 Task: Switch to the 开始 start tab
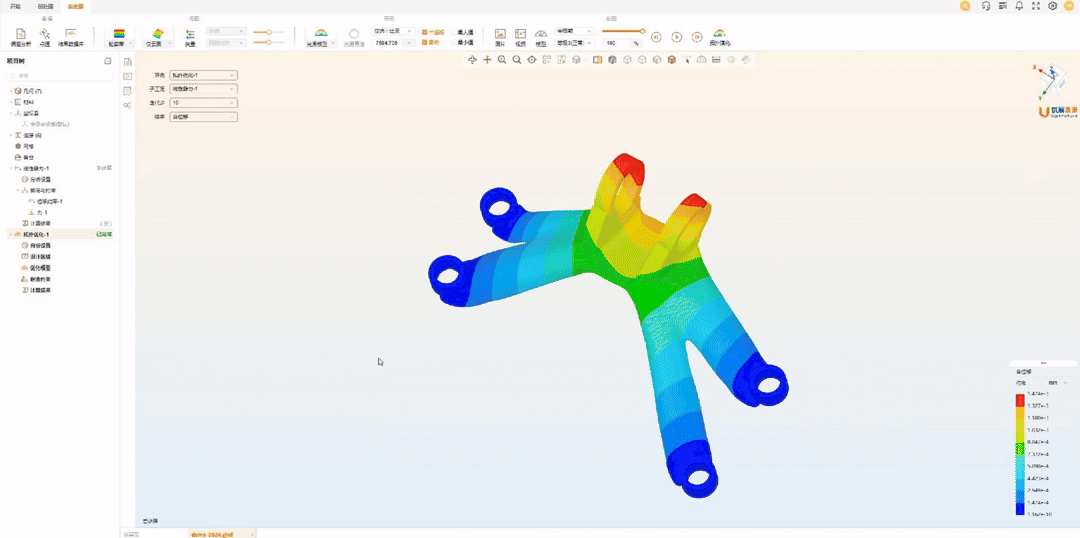tap(15, 6)
